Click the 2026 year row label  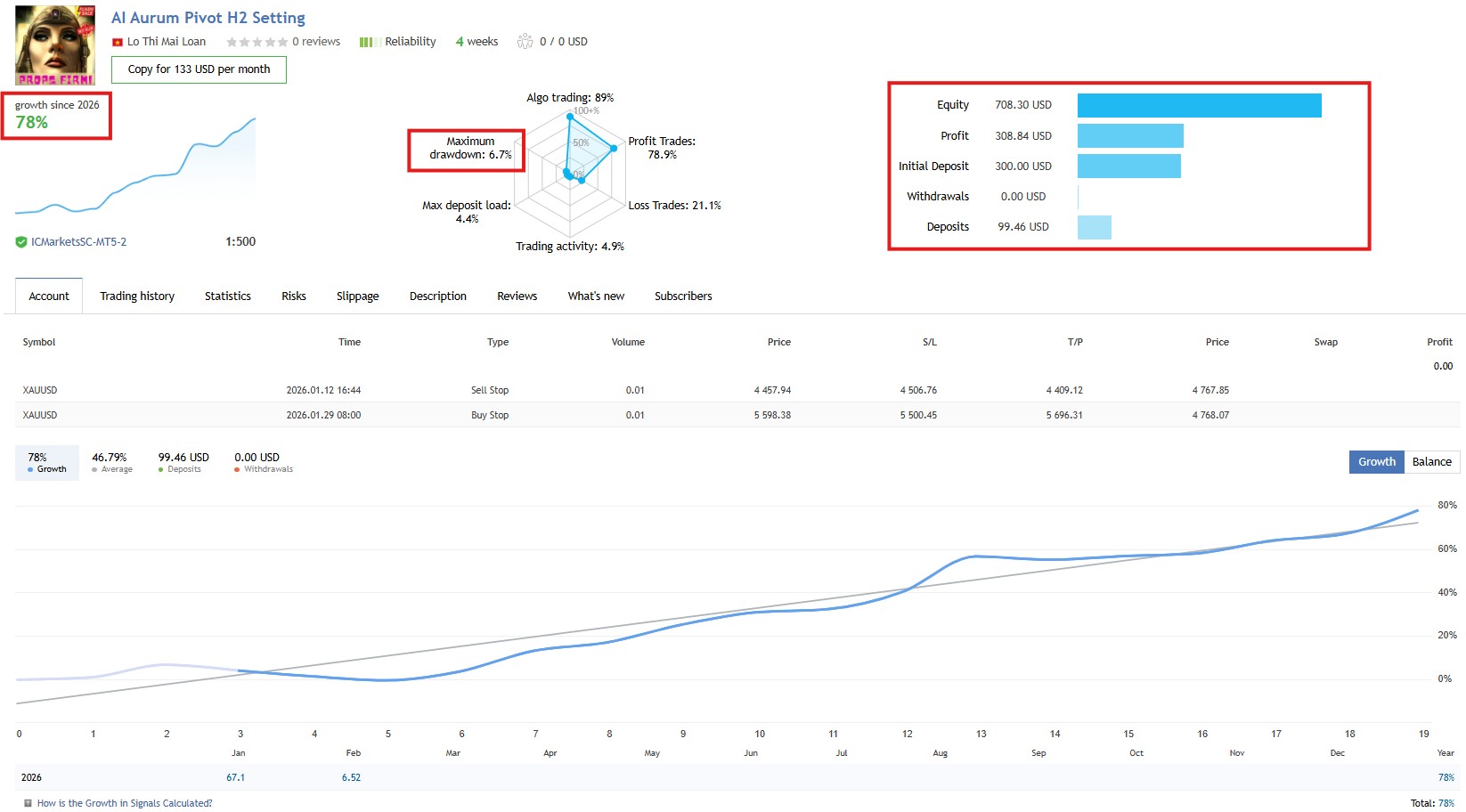tap(31, 777)
